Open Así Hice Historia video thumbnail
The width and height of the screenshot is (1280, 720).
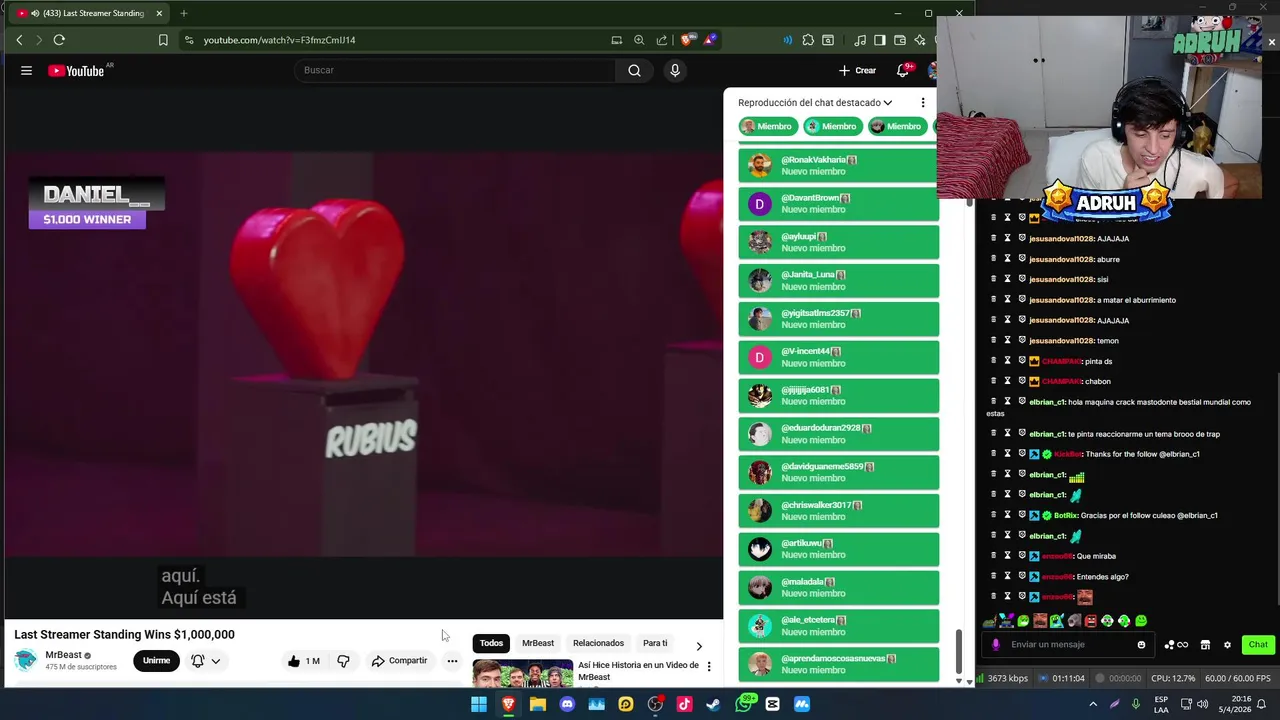pos(523,672)
